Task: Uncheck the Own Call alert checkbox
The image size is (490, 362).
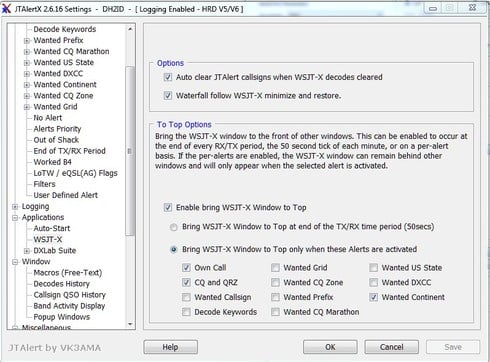Action: tap(186, 268)
